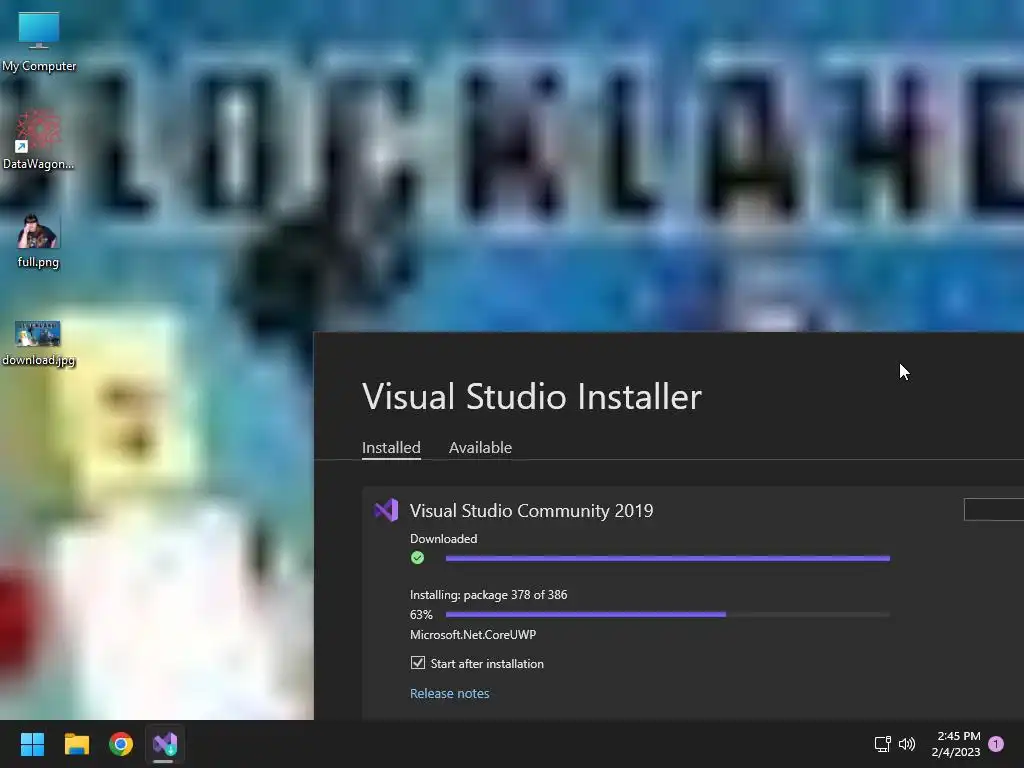Click the Installing: package 378 of 386 text
Screen dimensions: 1024x768
click(488, 595)
